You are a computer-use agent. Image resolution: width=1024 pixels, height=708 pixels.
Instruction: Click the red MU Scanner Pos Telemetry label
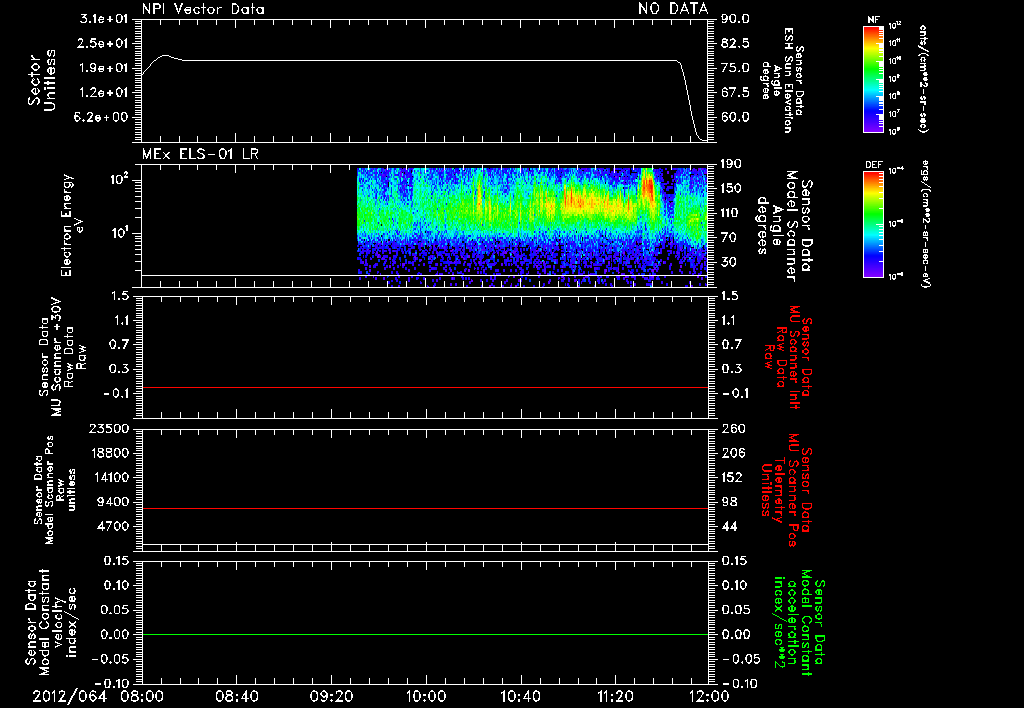787,490
